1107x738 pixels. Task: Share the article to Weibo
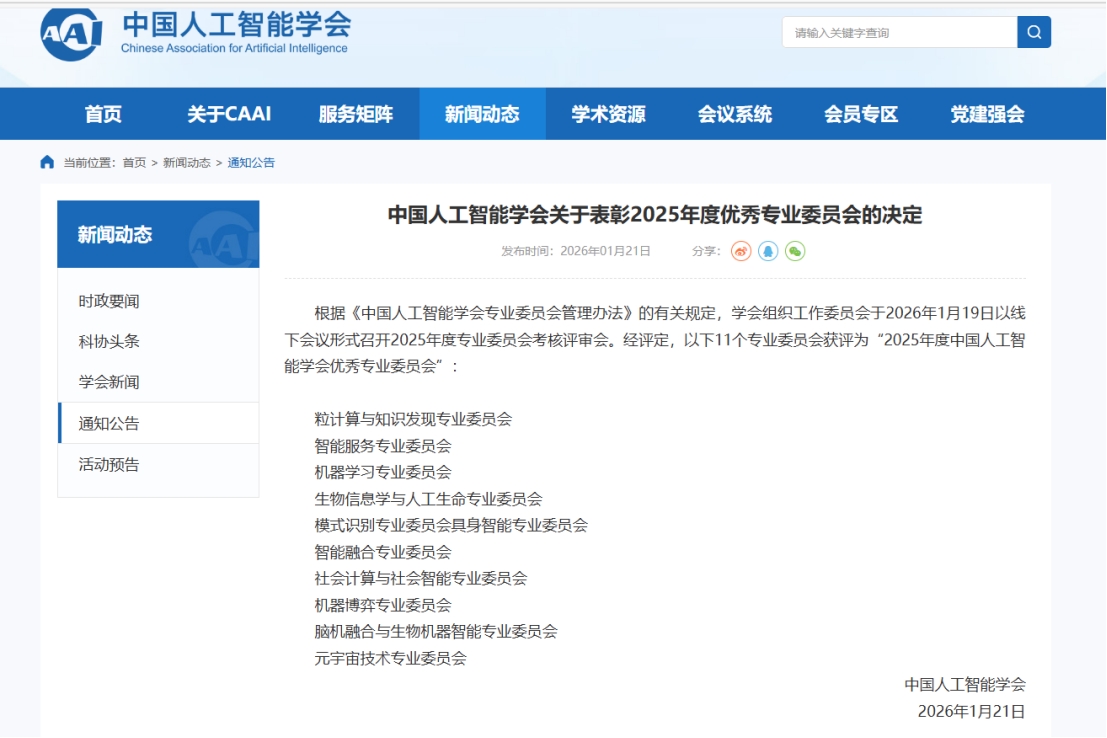[x=741, y=251]
